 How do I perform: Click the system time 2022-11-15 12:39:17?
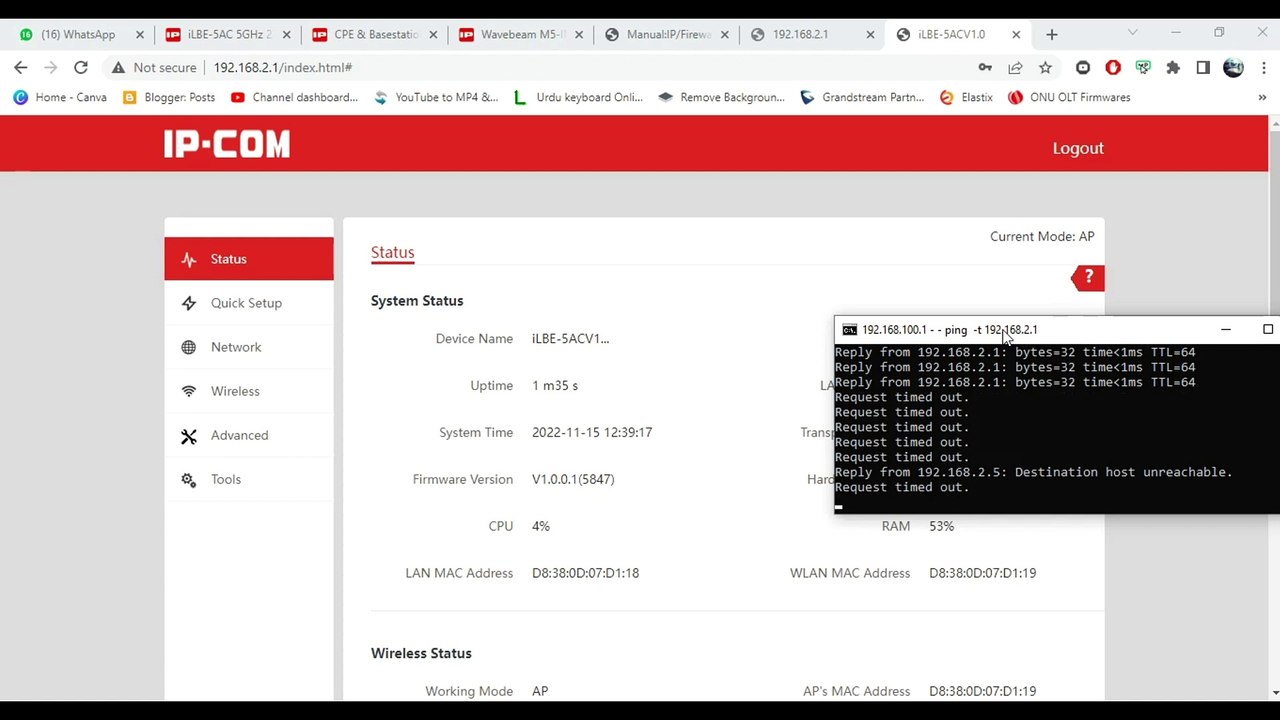point(592,432)
